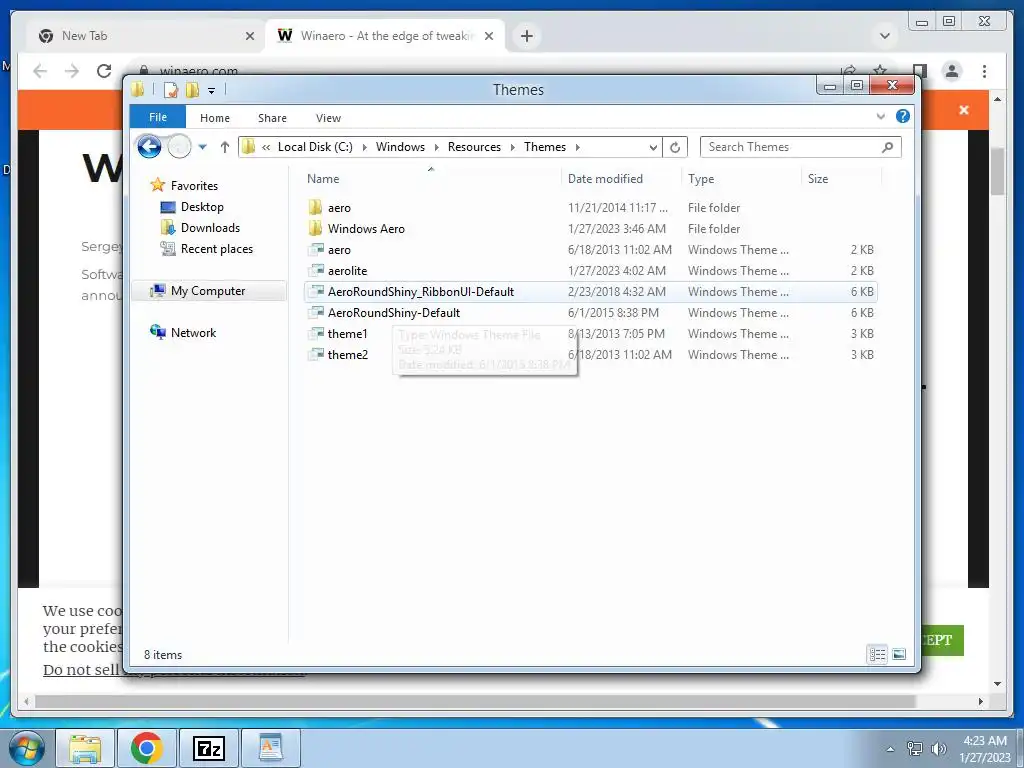
Task: Expand the arrow after Themes breadcrumb
Action: click(x=577, y=147)
